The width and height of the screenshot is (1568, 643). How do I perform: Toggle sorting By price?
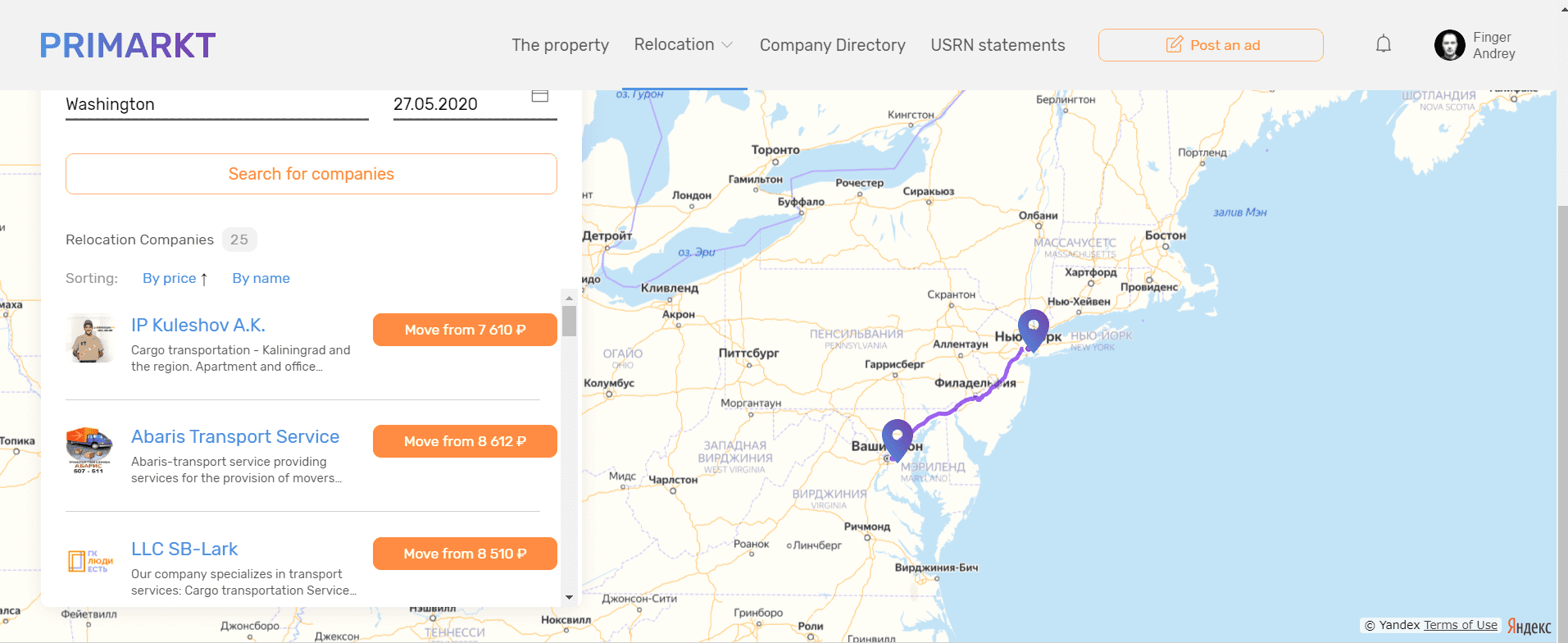pyautogui.click(x=175, y=278)
